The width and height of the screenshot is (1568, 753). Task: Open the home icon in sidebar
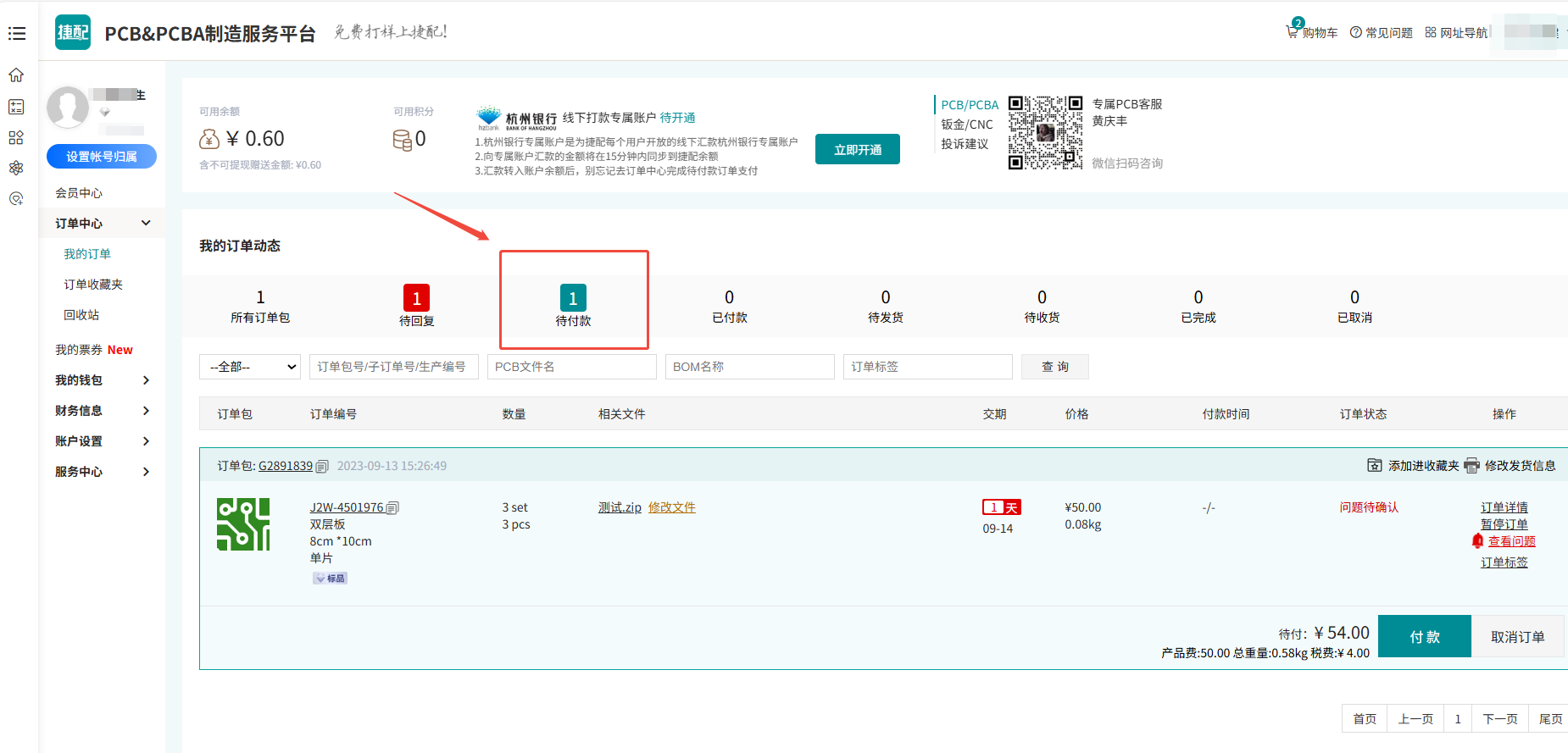16,75
